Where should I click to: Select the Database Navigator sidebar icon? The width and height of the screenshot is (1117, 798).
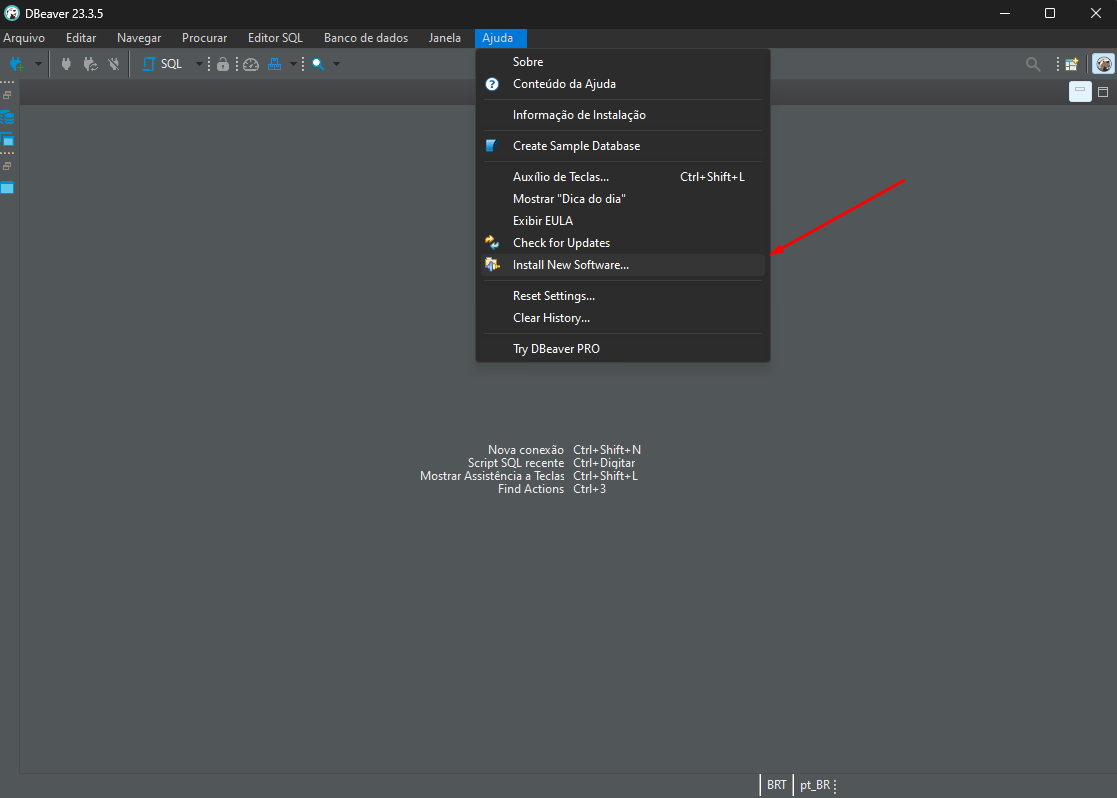[x=7, y=117]
